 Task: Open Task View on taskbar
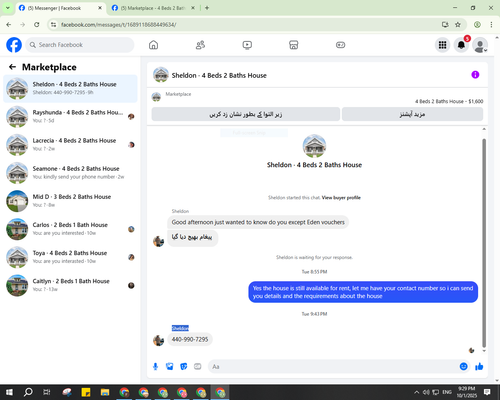47,392
